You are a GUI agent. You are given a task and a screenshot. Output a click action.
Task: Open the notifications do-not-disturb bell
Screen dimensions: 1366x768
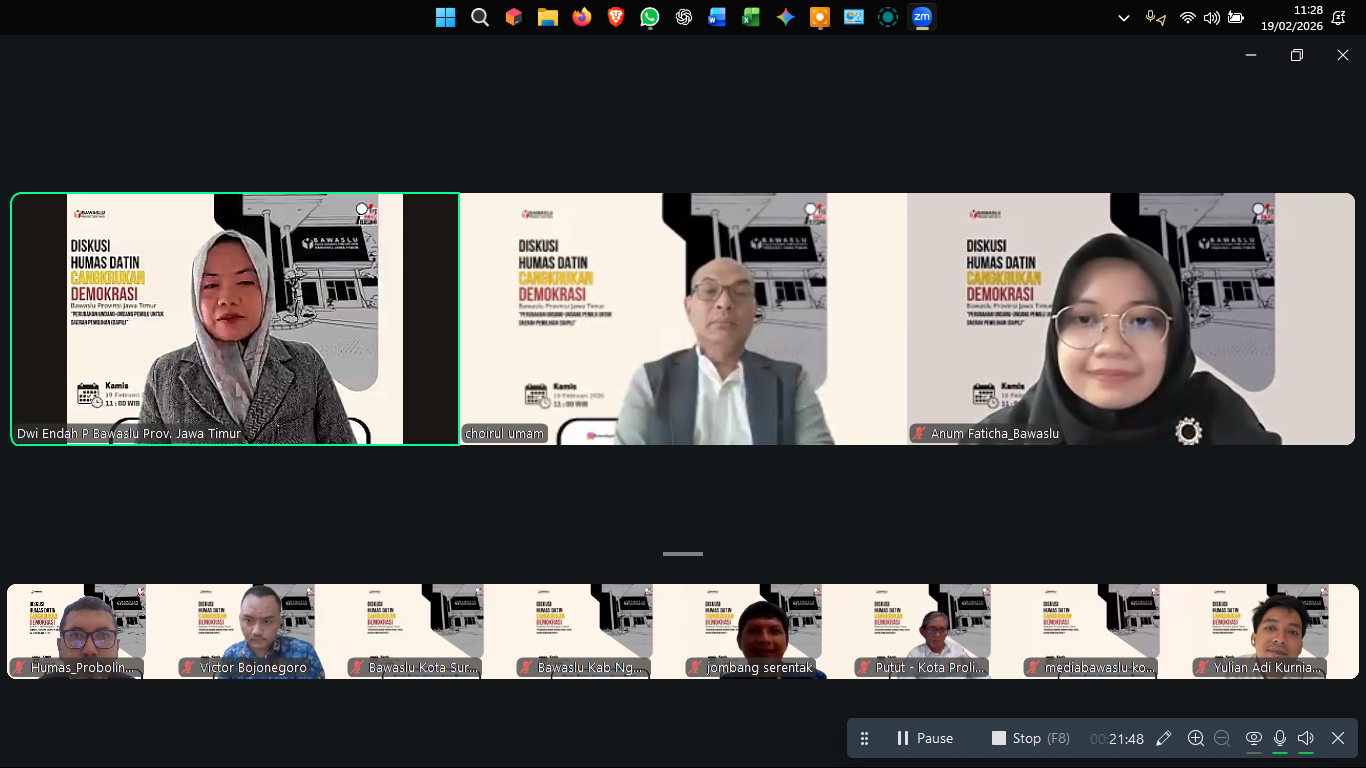coord(1338,18)
